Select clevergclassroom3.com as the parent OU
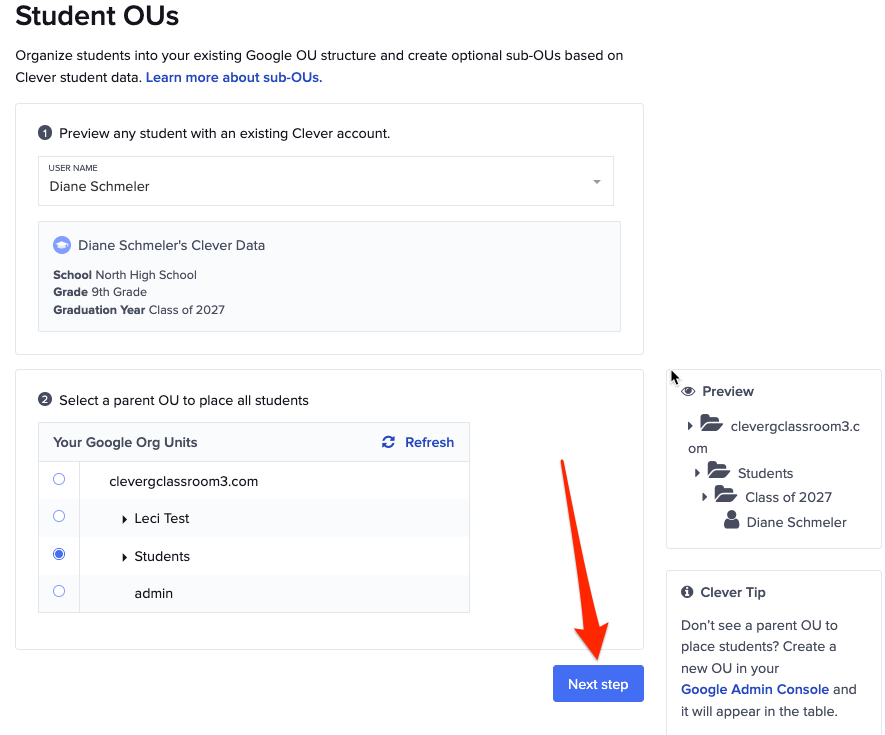 (x=58, y=478)
